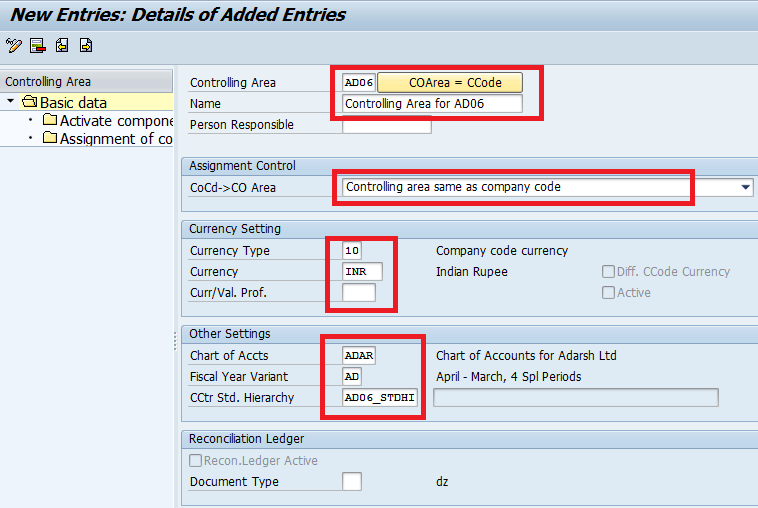Click the 'Assignment Control' group header
Screen dimensions: 758x508
(242, 166)
